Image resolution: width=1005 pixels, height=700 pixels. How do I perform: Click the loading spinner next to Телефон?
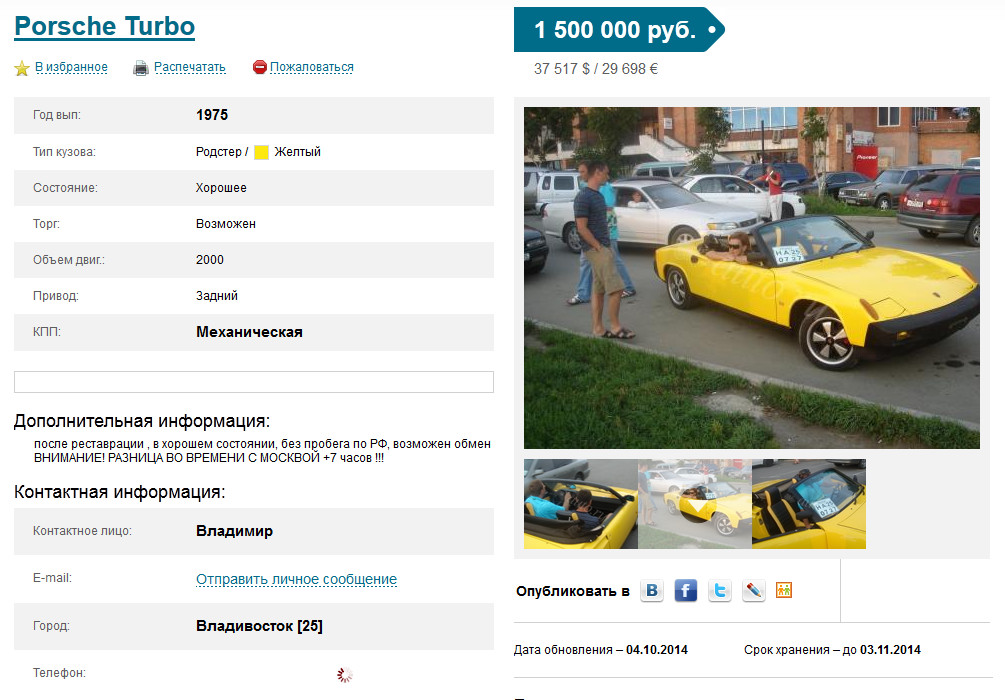(345, 674)
